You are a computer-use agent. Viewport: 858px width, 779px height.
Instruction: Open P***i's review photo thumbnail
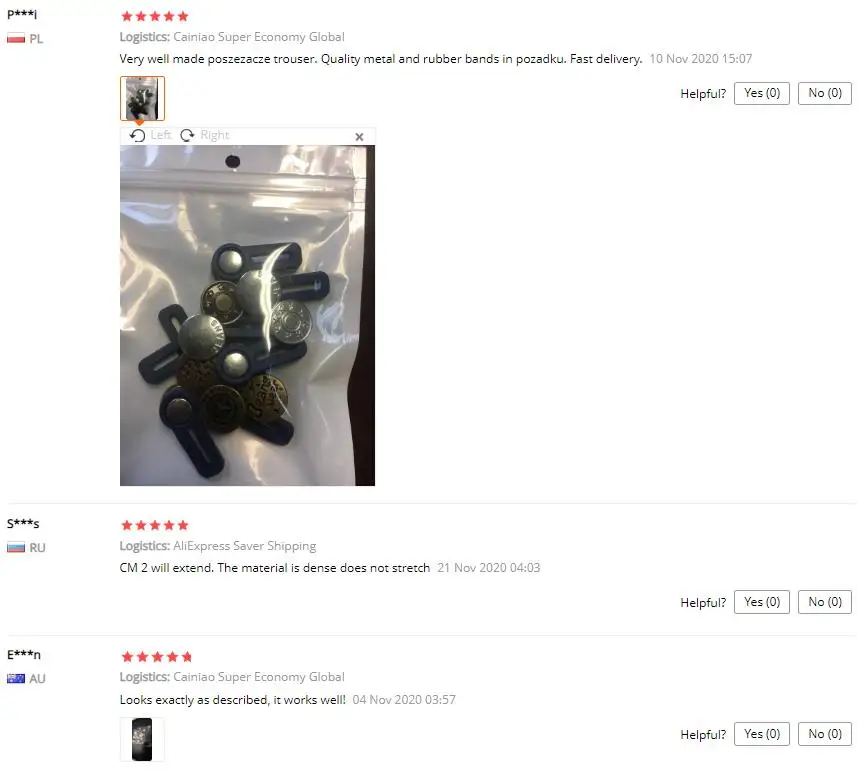[x=142, y=98]
